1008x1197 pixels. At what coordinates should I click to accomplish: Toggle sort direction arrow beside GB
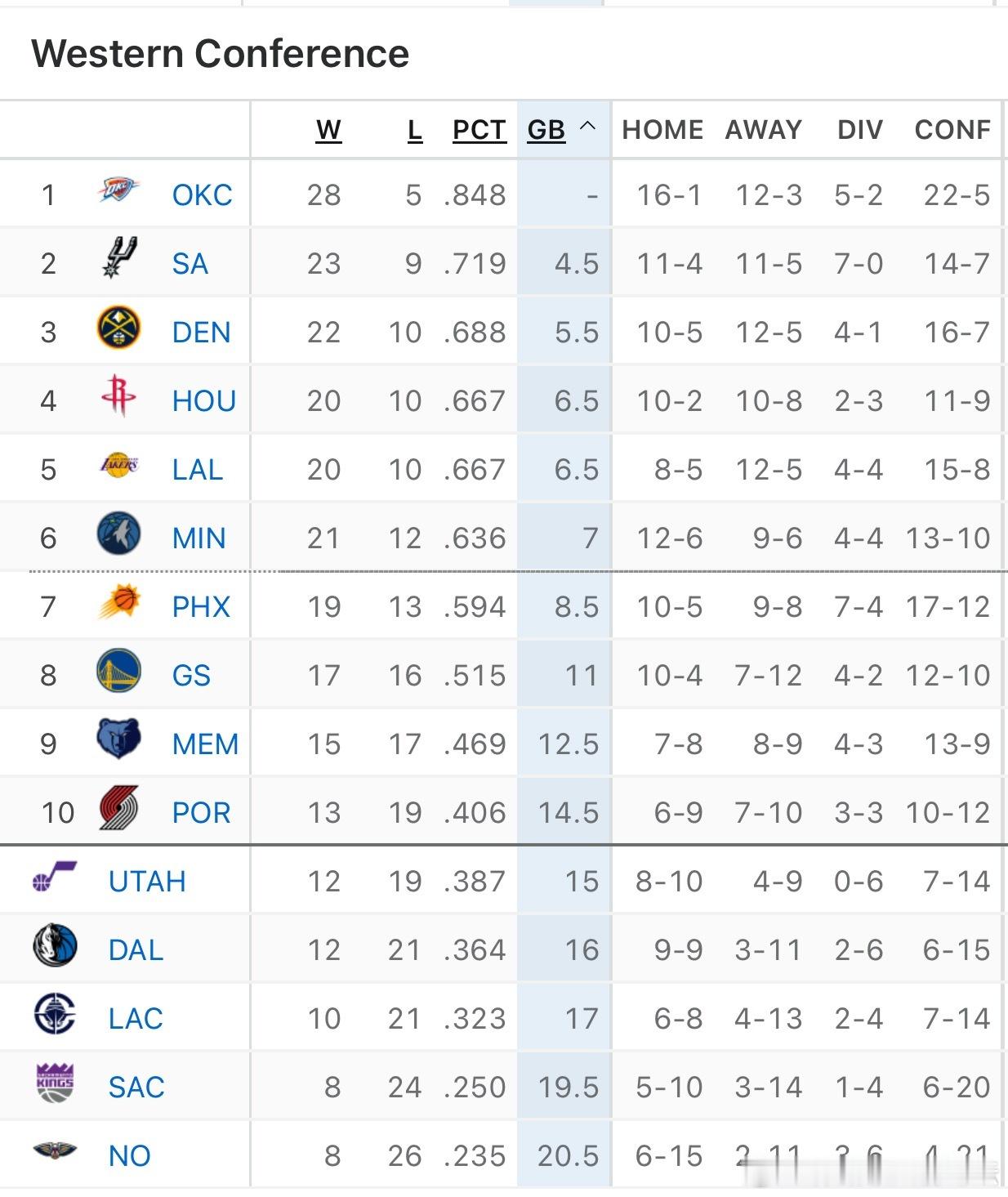(x=587, y=127)
